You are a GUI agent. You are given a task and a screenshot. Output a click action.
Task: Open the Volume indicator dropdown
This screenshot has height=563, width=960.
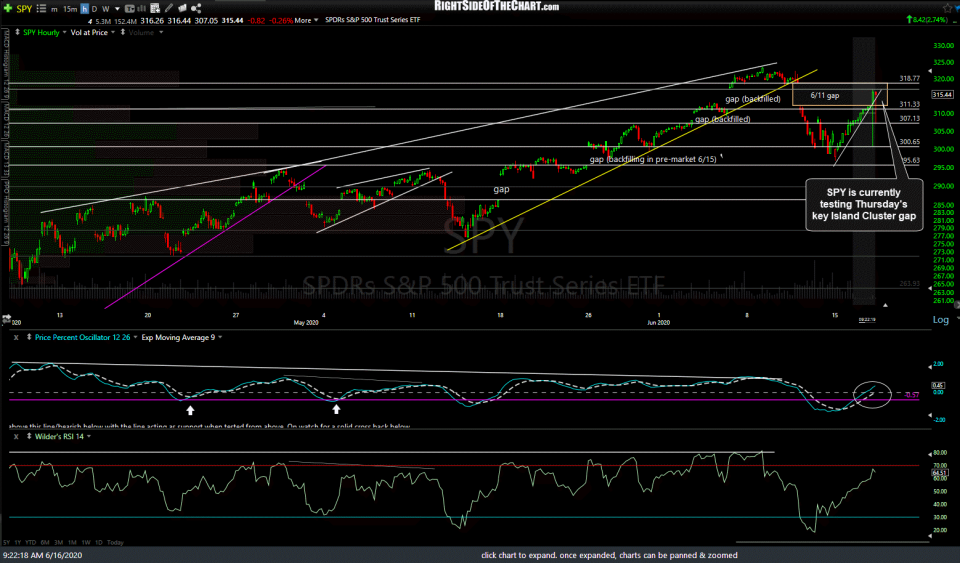(161, 32)
